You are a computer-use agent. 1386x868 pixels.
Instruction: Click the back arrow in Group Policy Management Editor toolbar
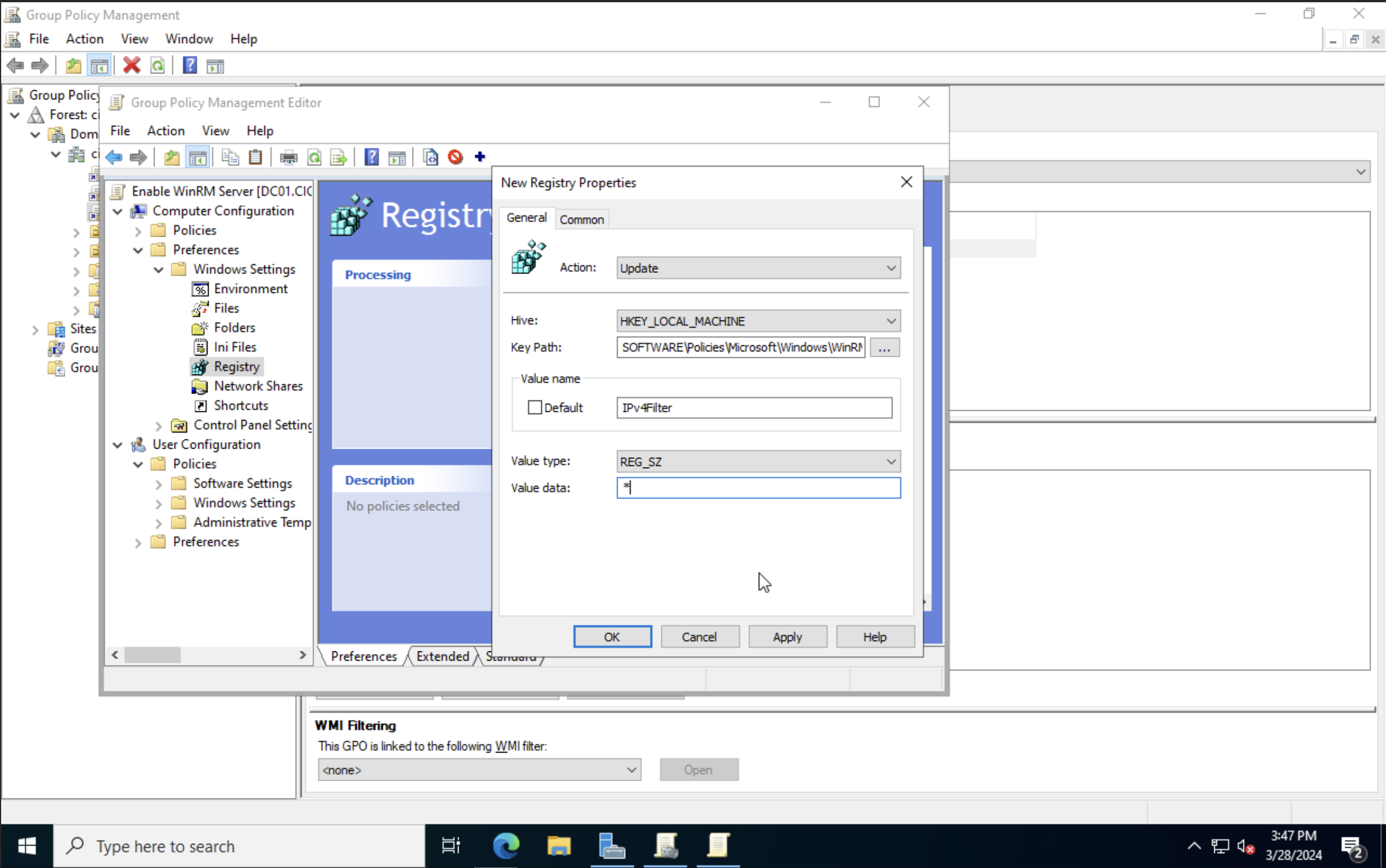coord(114,157)
